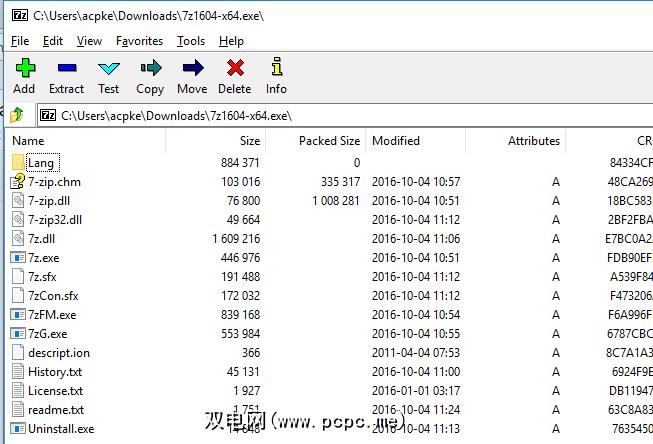The image size is (653, 444).
Task: Click size value 884 371
Action: coord(240,163)
